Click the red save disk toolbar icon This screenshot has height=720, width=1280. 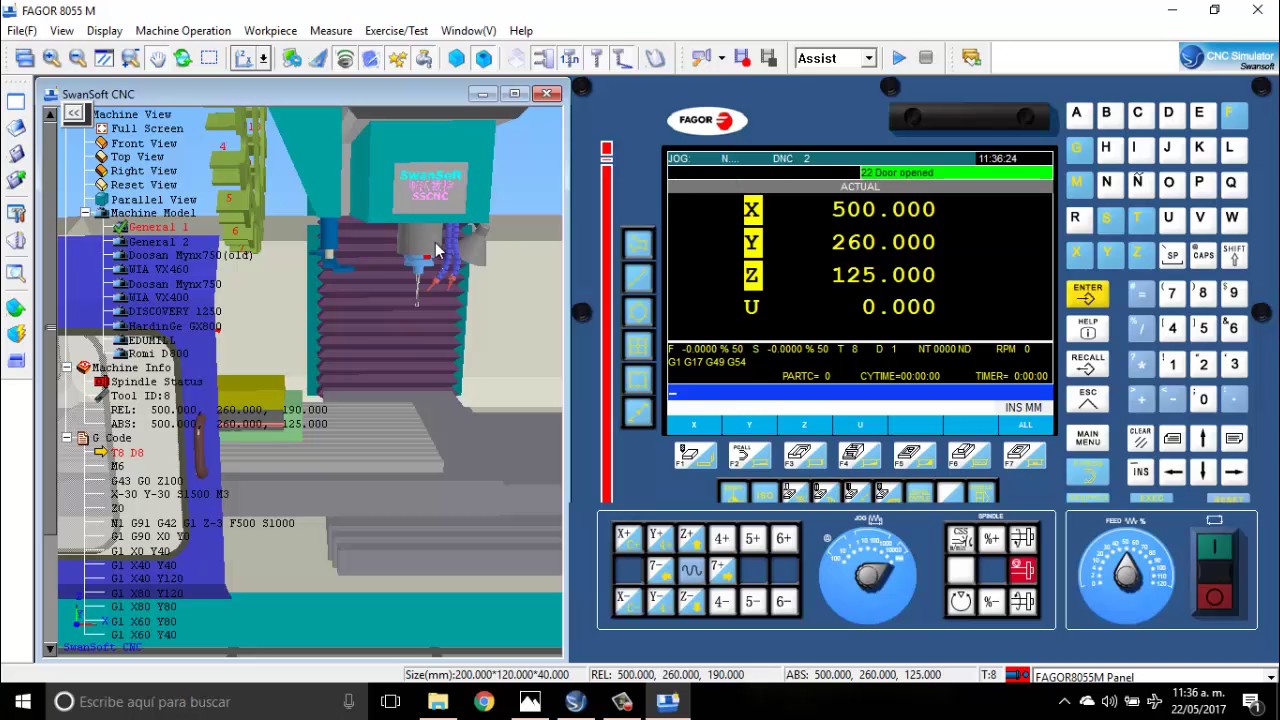(x=742, y=58)
